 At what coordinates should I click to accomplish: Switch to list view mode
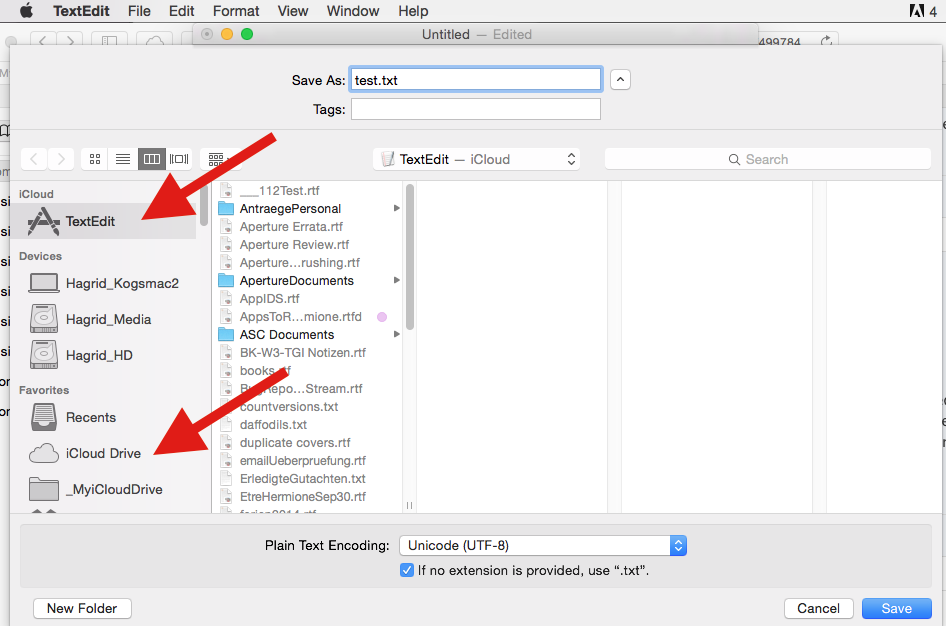click(123, 159)
